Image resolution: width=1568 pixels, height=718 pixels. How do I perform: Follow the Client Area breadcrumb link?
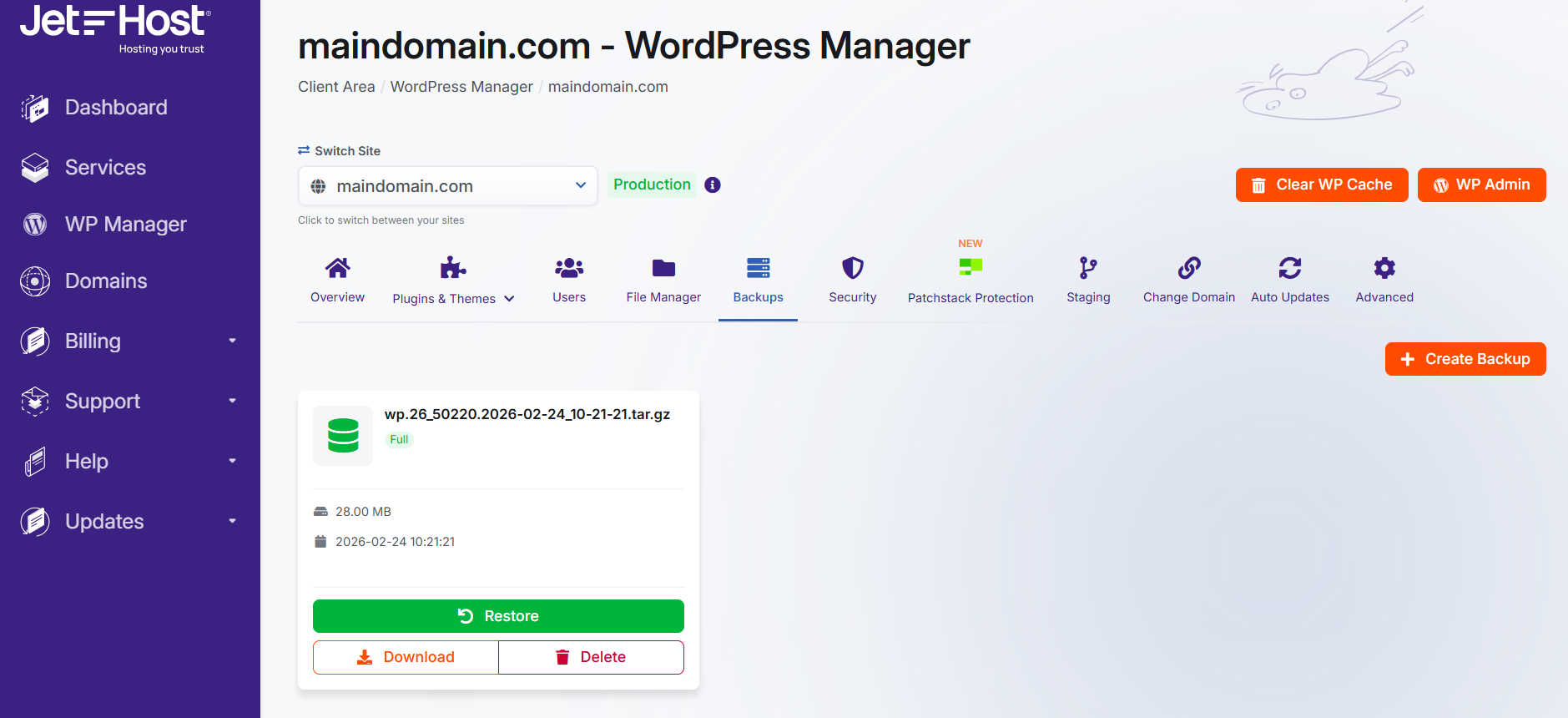pos(336,87)
